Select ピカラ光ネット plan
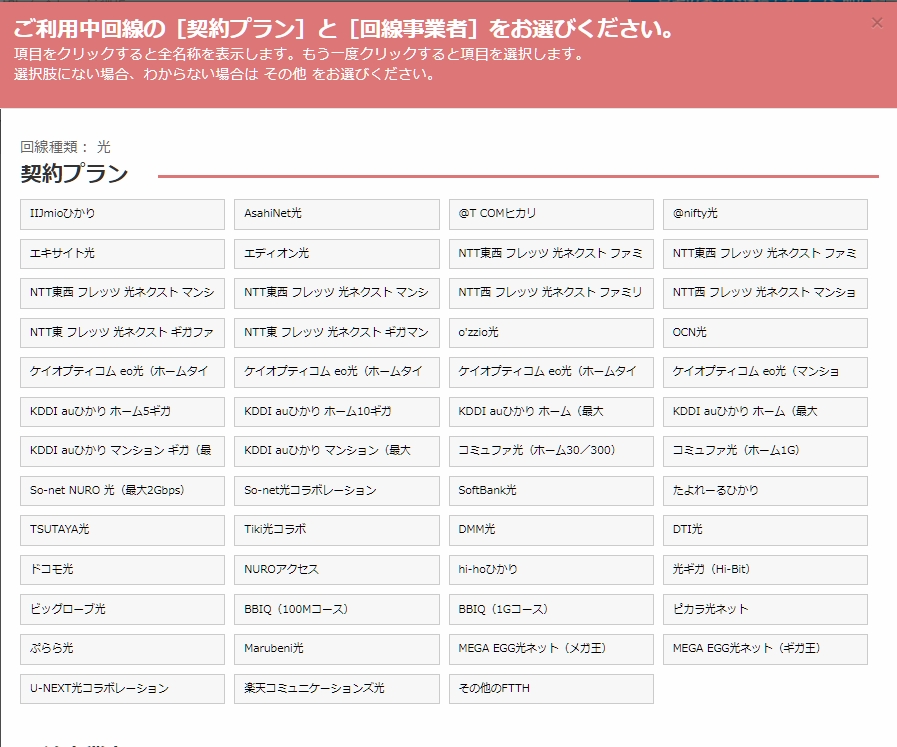 tap(765, 609)
